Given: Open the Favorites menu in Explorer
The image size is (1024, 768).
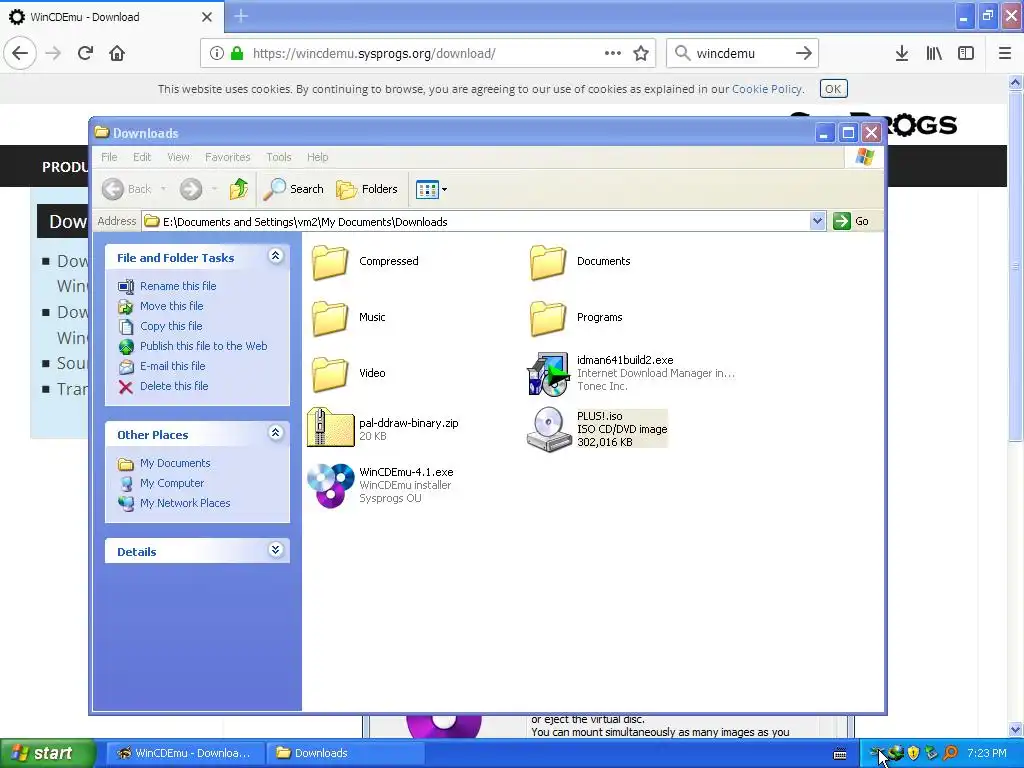Looking at the screenshot, I should (227, 157).
